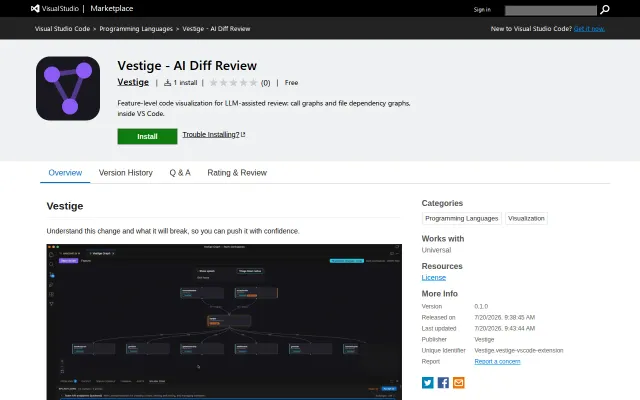Viewport: 640px width, 400px height.
Task: Click the Report a concern link
Action: point(497,362)
